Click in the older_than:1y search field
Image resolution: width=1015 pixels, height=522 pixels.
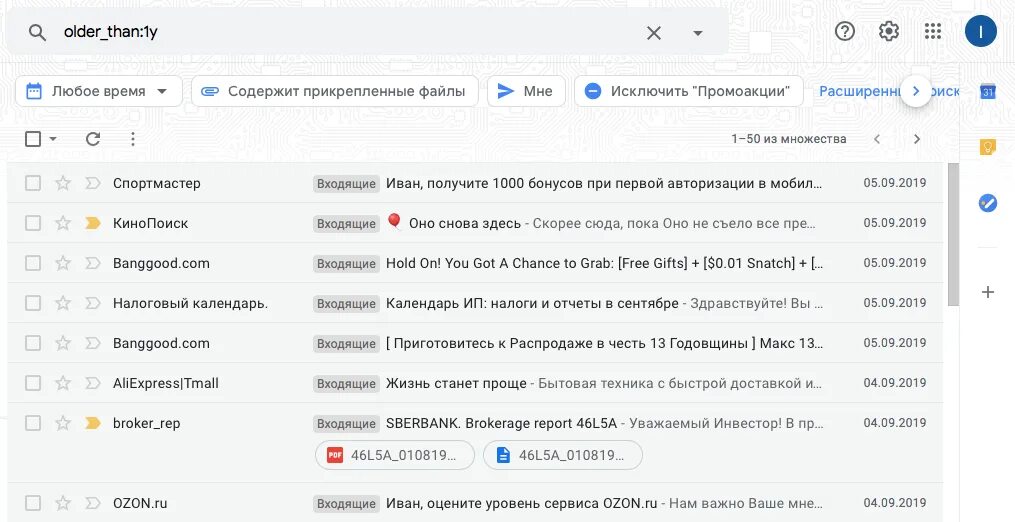point(350,32)
